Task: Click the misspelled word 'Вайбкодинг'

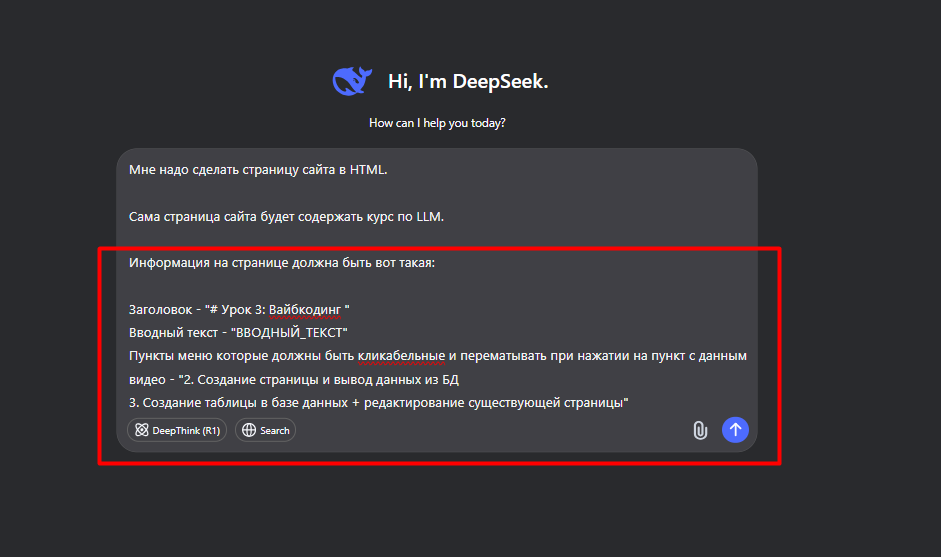Action: pyautogui.click(x=305, y=310)
